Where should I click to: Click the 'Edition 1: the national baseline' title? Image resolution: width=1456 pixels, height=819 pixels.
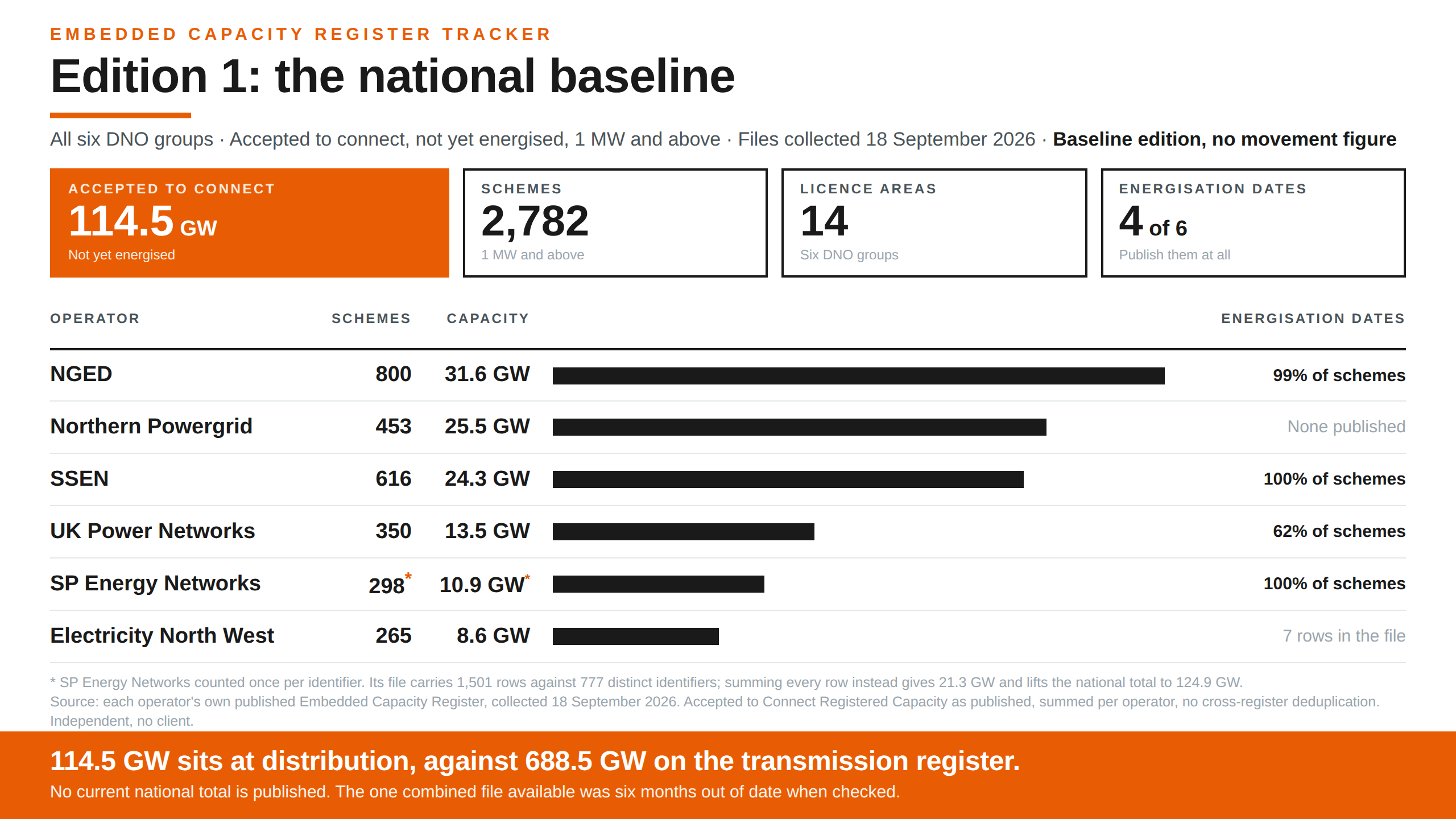click(x=392, y=76)
